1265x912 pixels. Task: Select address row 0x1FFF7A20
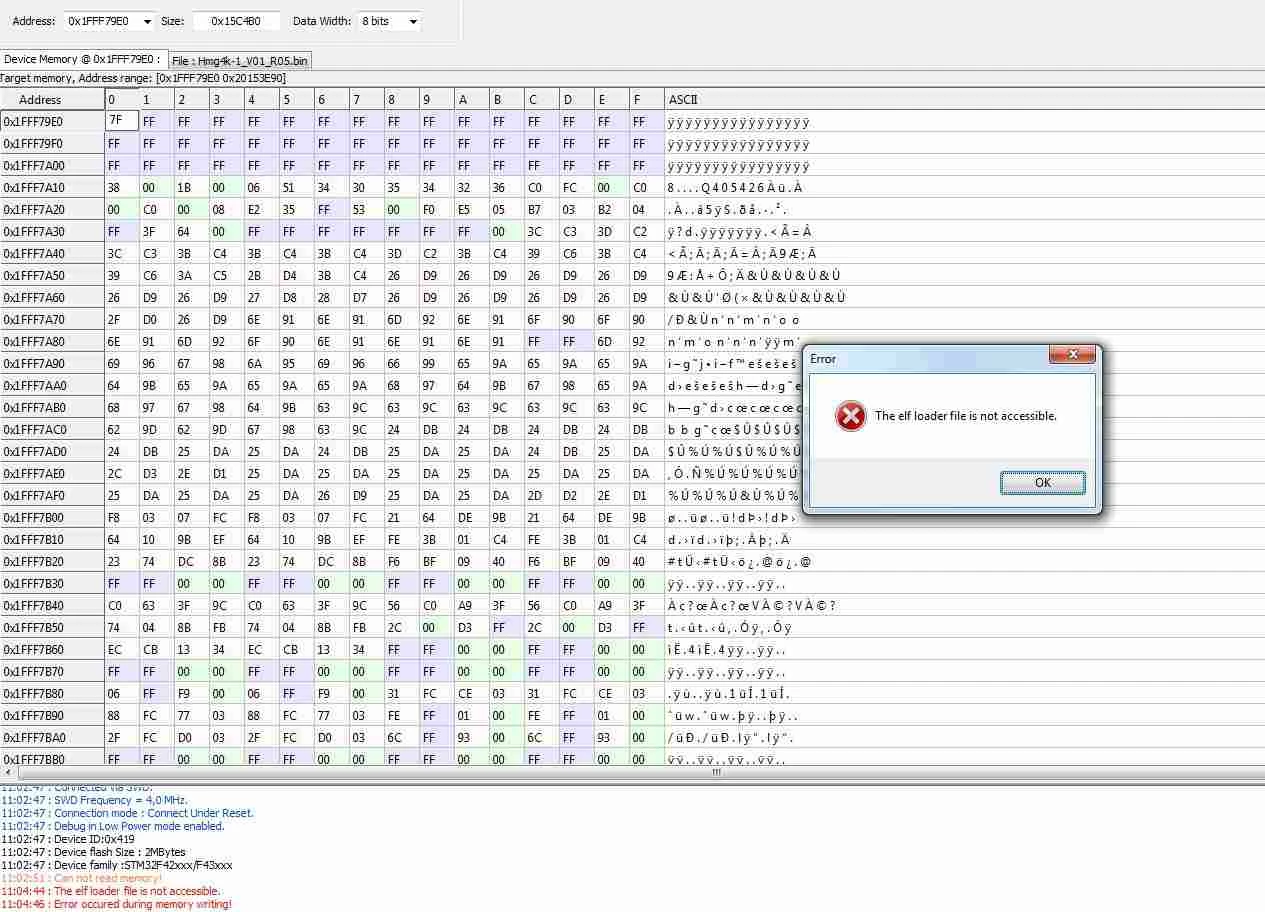[x=52, y=209]
